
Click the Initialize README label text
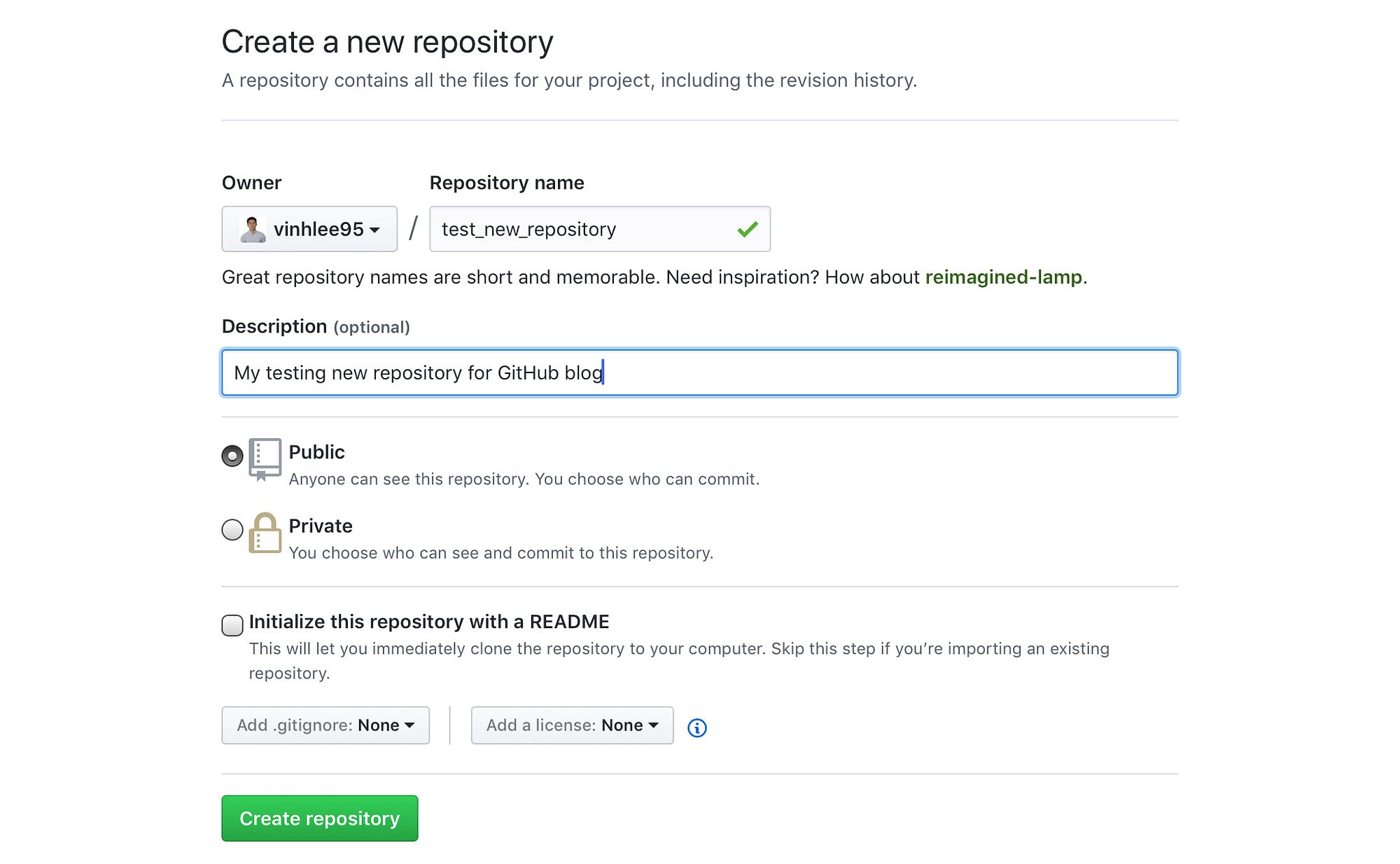point(428,622)
